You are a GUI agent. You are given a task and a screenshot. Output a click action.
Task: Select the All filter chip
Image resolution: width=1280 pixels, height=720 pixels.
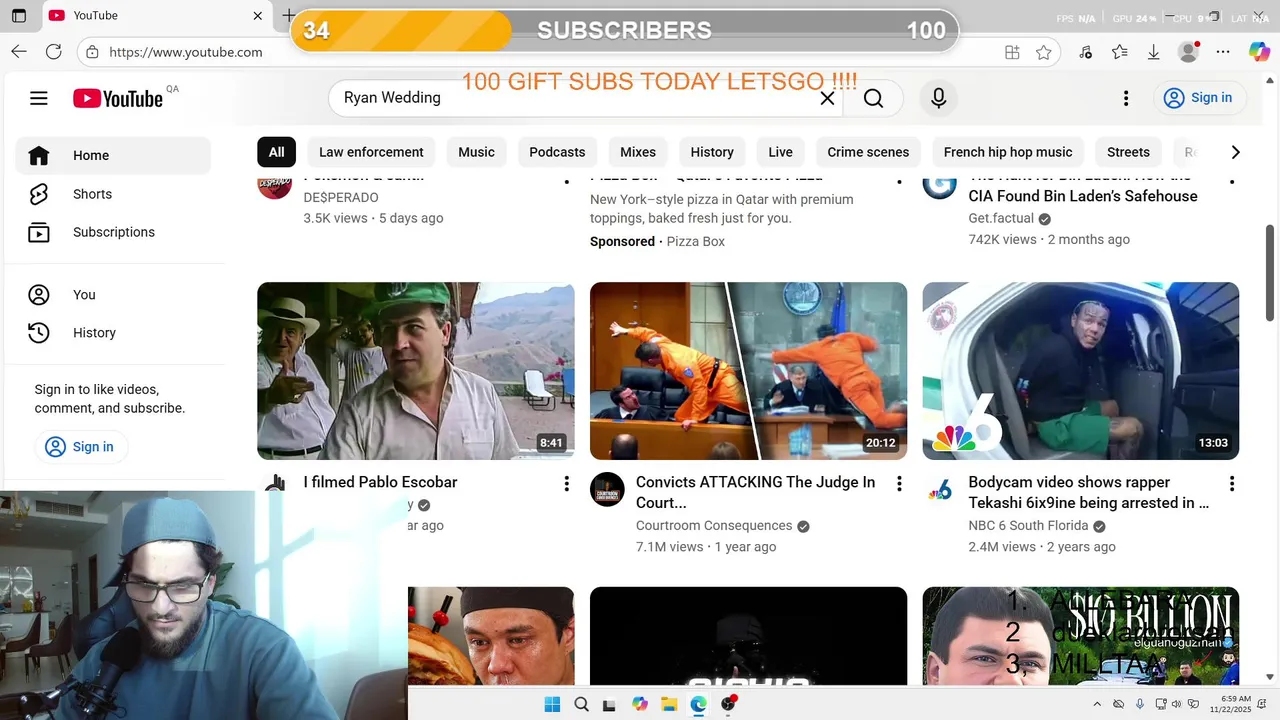[276, 152]
